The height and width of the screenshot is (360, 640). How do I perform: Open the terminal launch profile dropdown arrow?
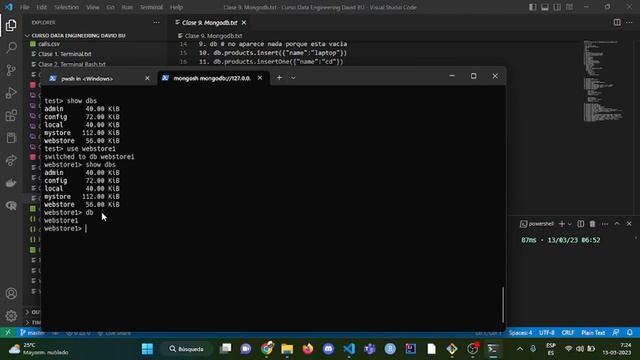[570, 224]
